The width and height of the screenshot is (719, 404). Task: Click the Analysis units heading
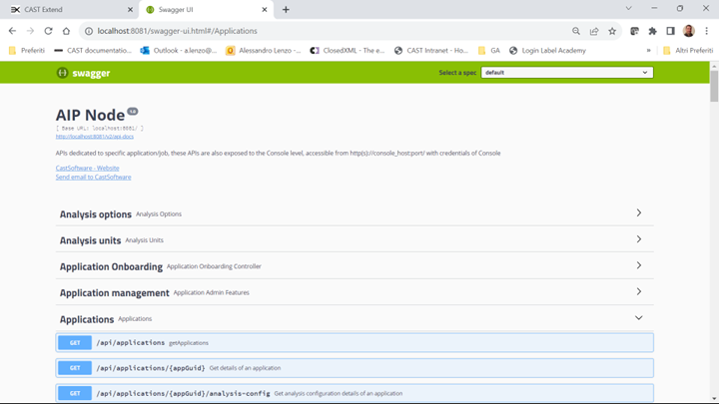(90, 240)
